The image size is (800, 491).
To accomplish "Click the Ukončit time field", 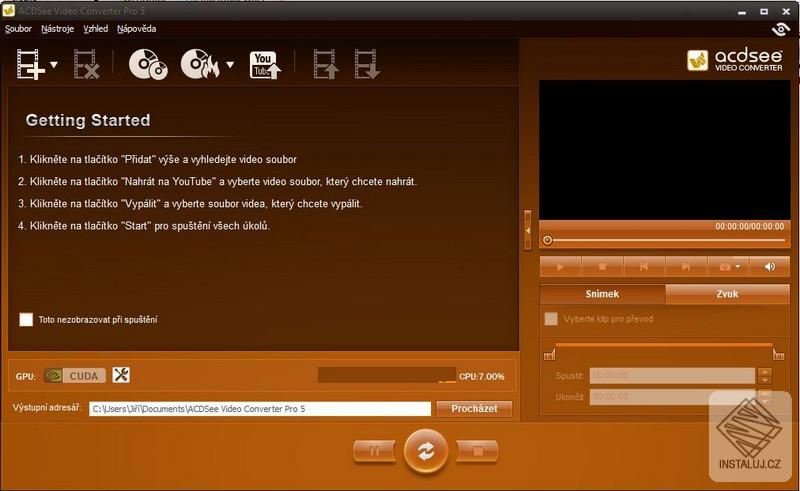I will coord(672,397).
